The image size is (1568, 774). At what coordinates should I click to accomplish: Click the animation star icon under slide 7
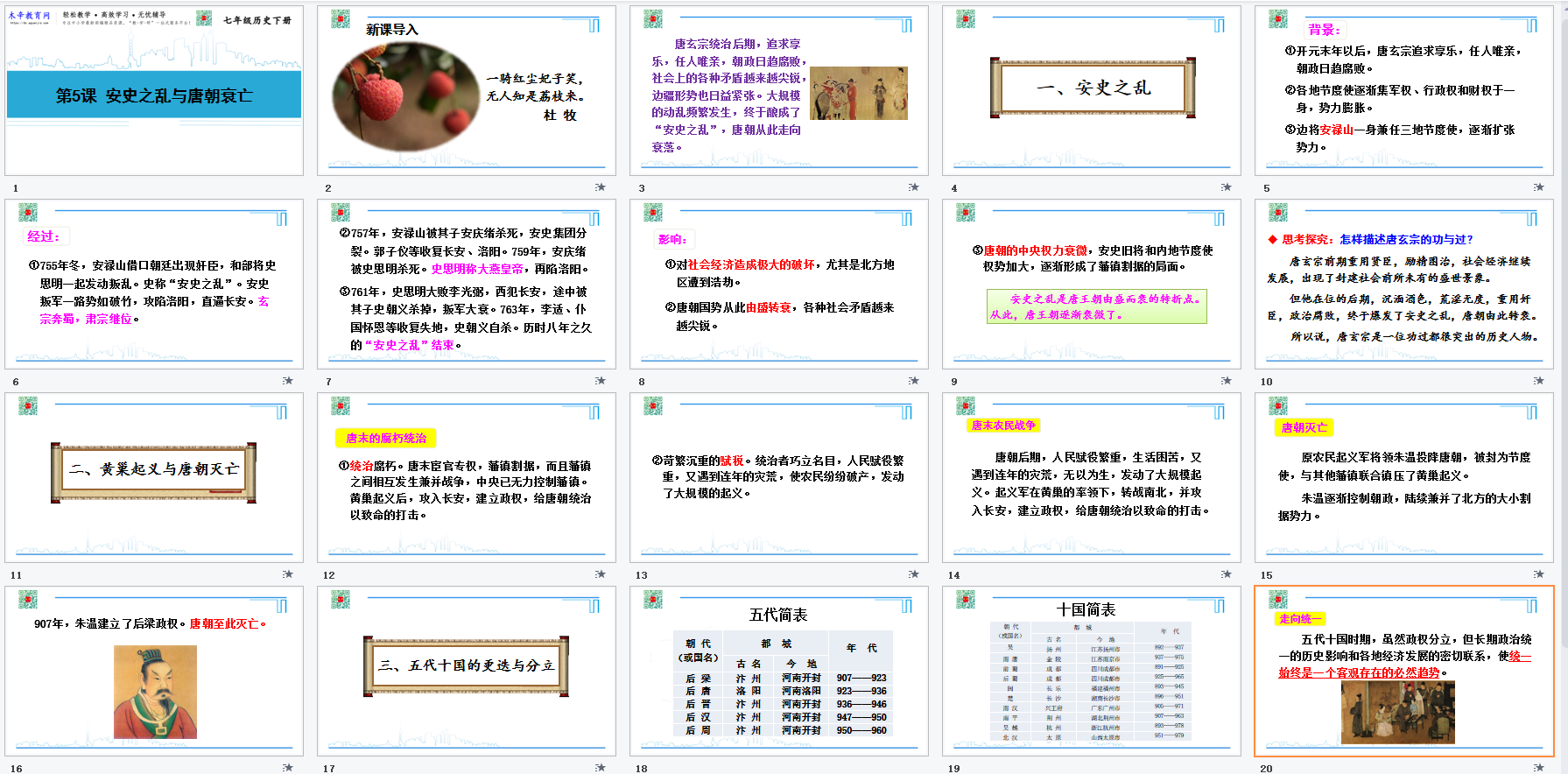[600, 381]
